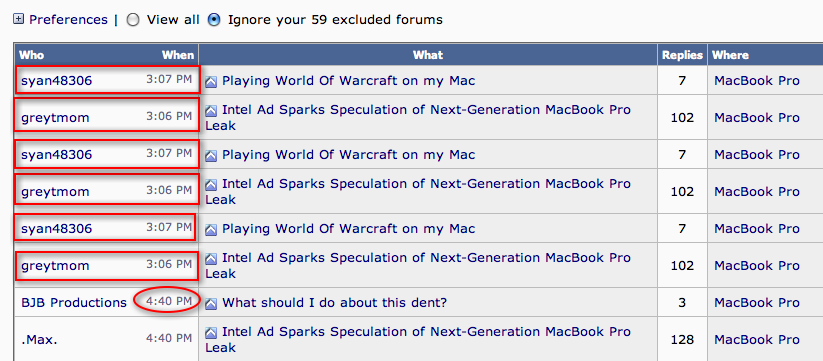Open first syan48306 user link
The width and height of the screenshot is (823, 361).
[x=57, y=81]
